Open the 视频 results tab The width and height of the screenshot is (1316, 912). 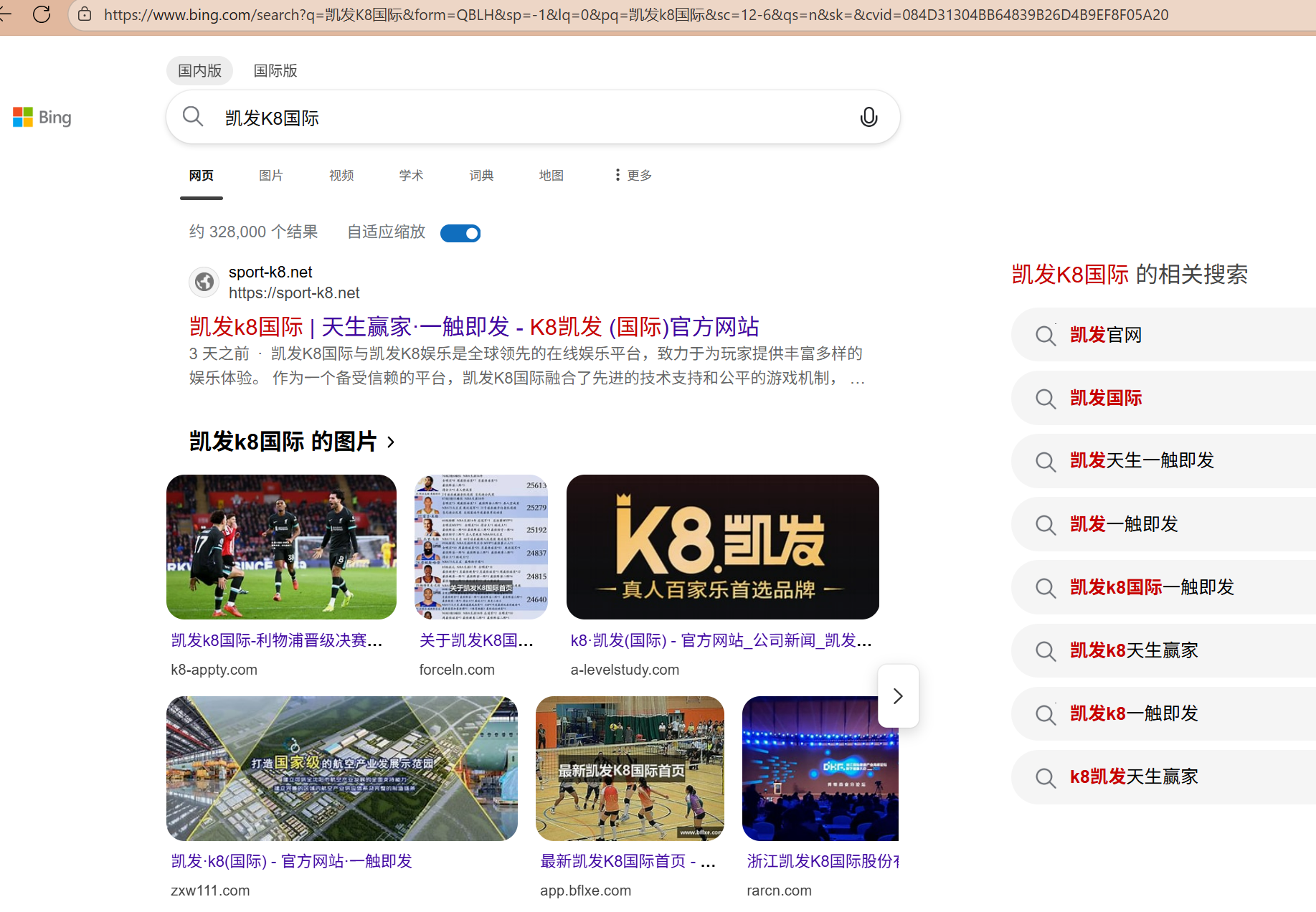341,175
